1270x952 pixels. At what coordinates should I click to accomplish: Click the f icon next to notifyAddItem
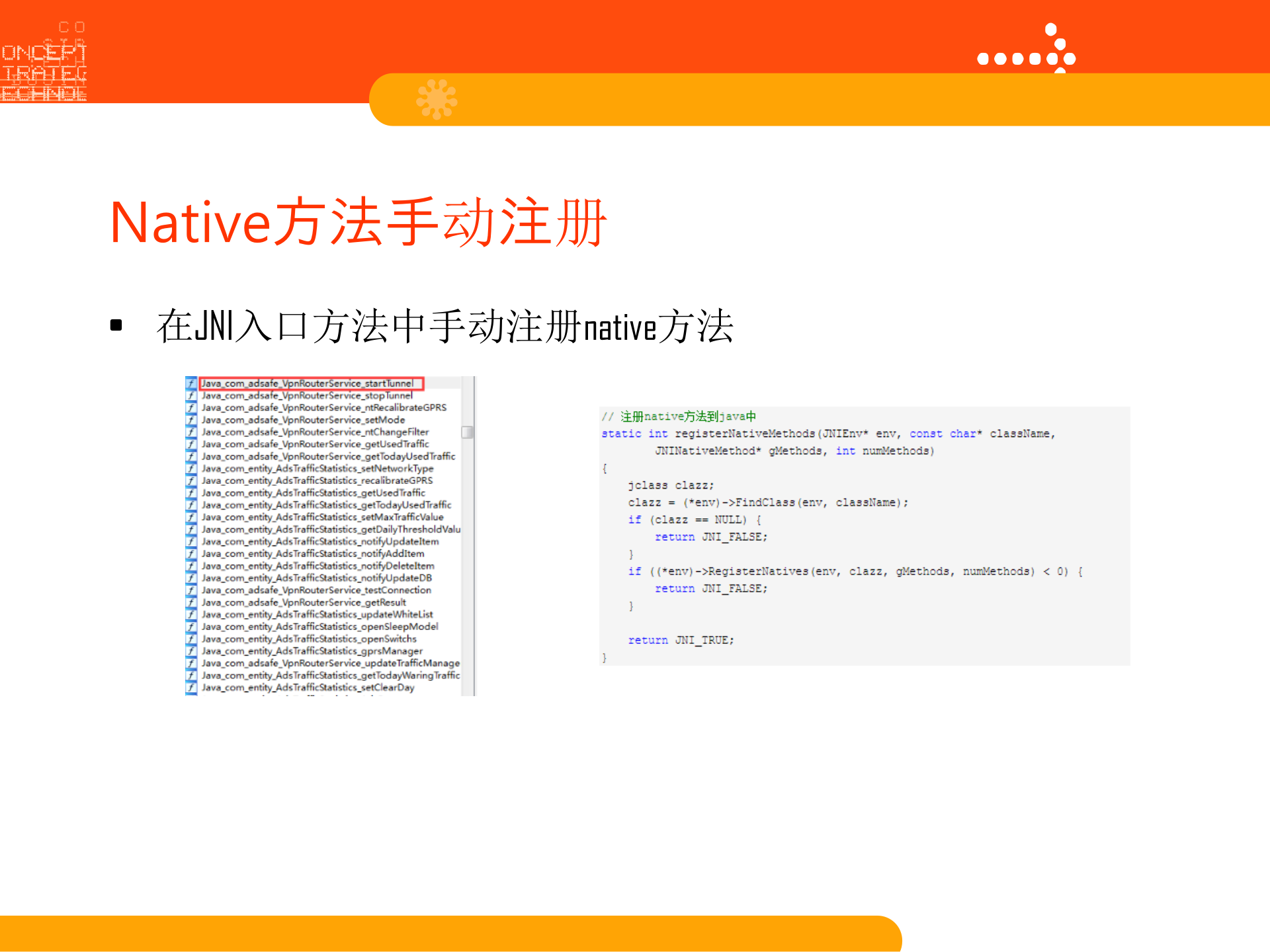point(190,553)
